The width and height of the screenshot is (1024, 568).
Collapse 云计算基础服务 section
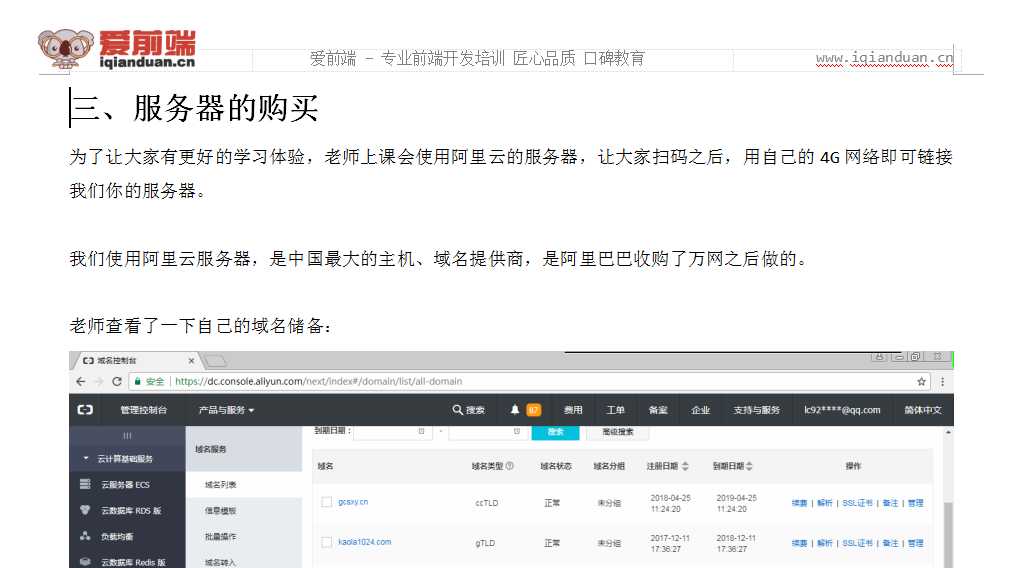tap(86, 458)
